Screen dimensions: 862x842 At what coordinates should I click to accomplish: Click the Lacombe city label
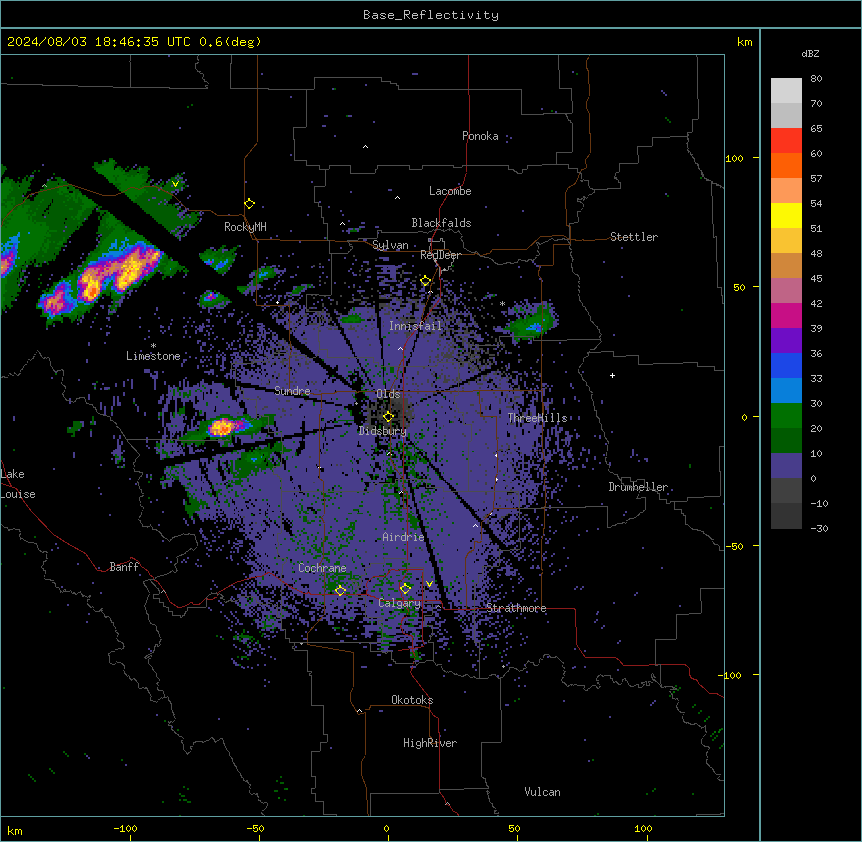(450, 191)
